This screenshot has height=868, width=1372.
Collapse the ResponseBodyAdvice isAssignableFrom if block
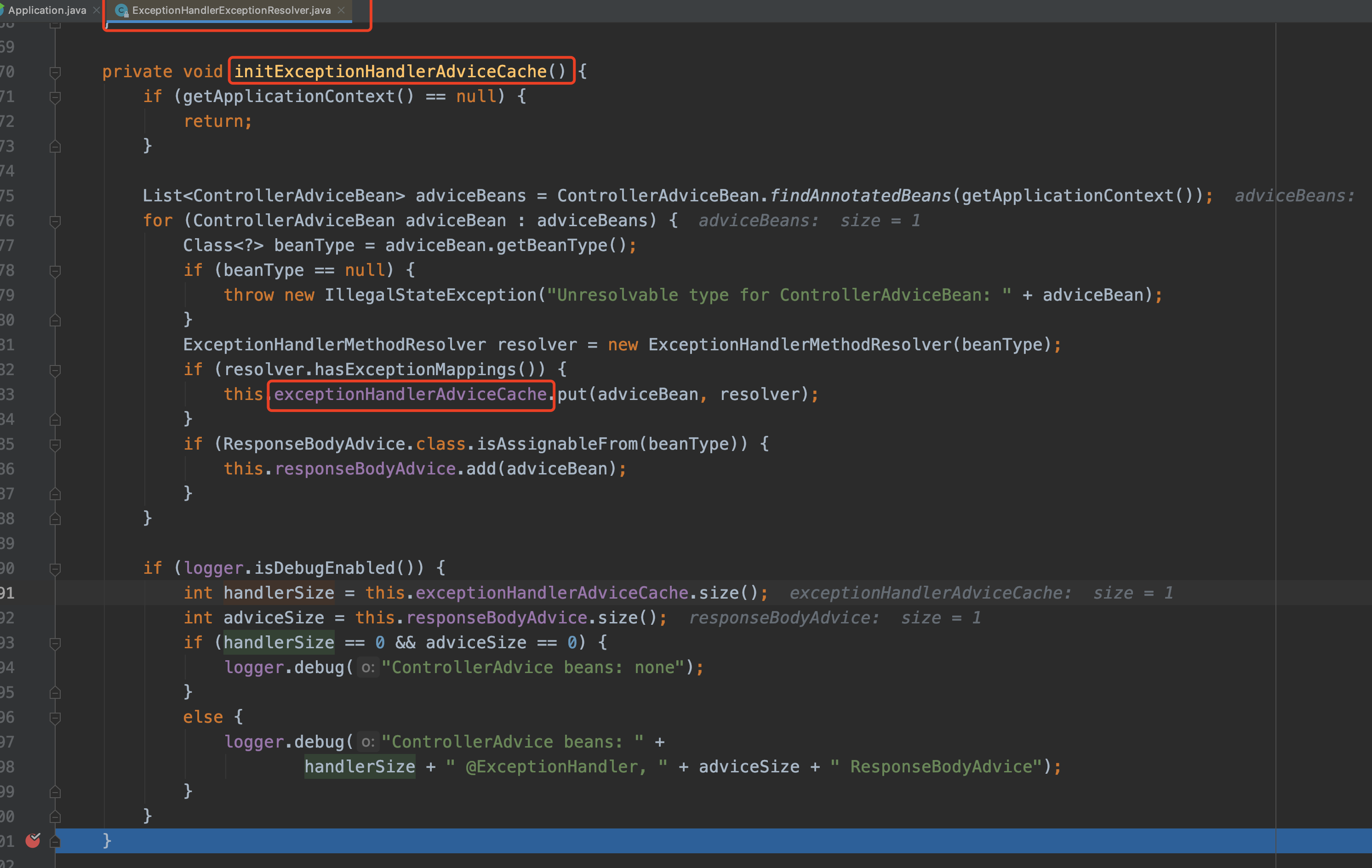coord(55,445)
